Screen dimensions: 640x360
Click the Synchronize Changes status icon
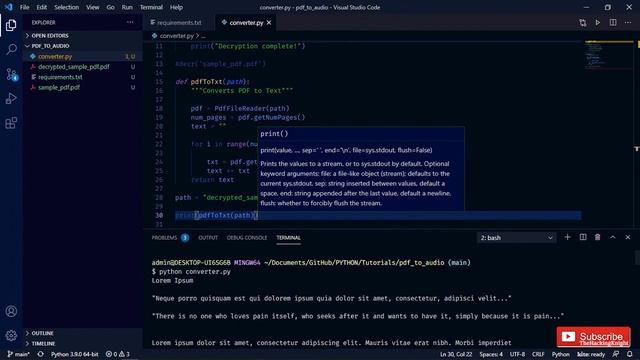click(40, 354)
